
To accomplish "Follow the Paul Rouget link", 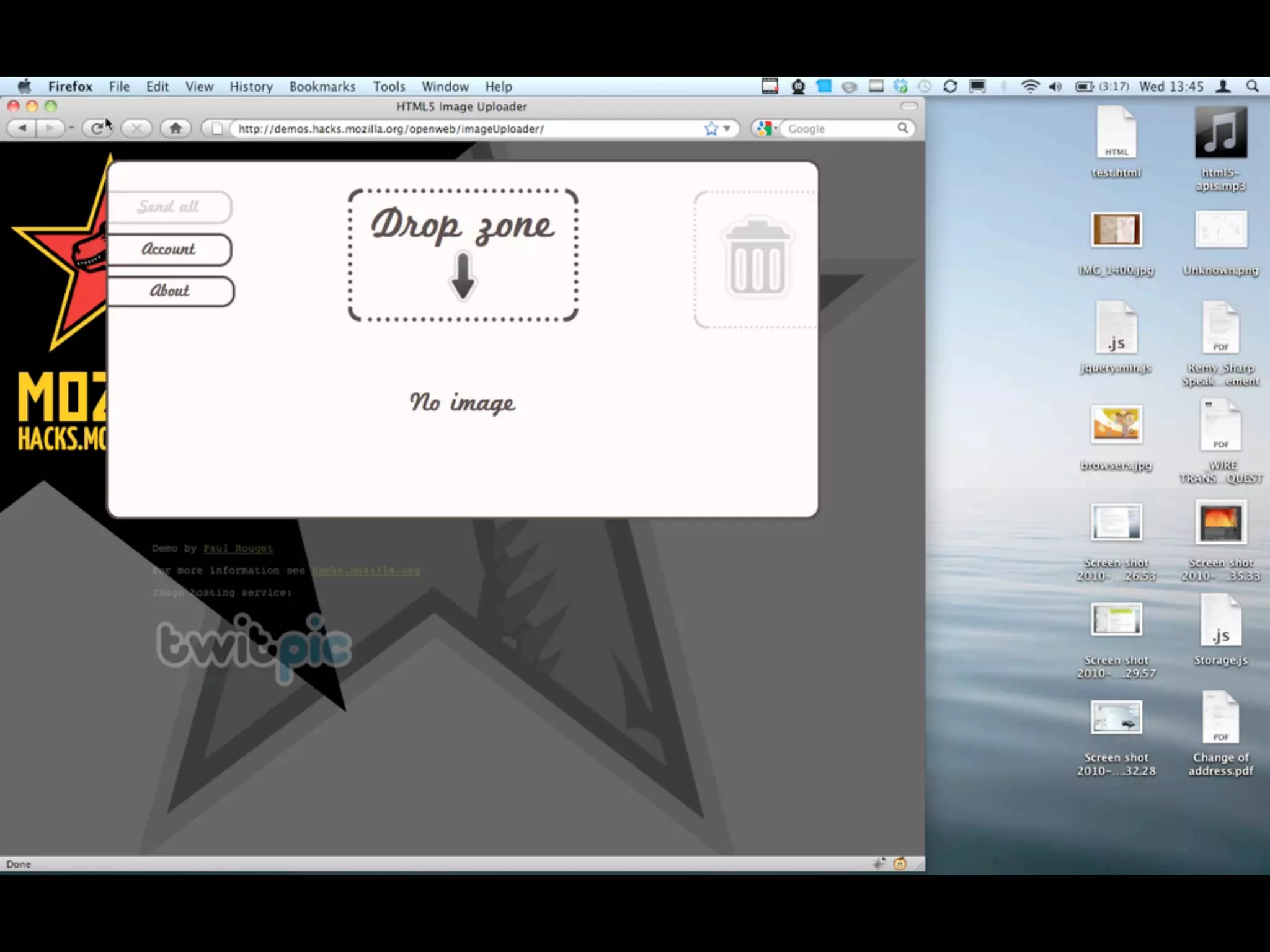I will pyautogui.click(x=238, y=549).
